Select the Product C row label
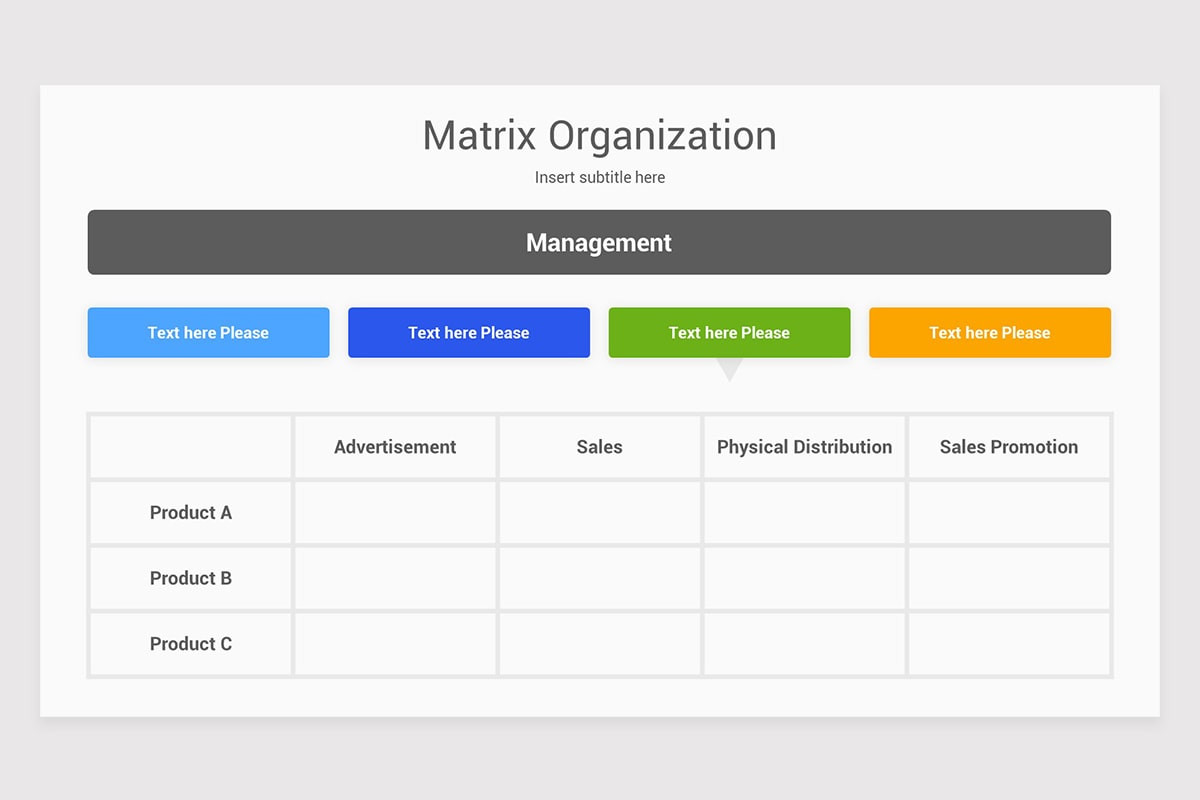 tap(191, 644)
